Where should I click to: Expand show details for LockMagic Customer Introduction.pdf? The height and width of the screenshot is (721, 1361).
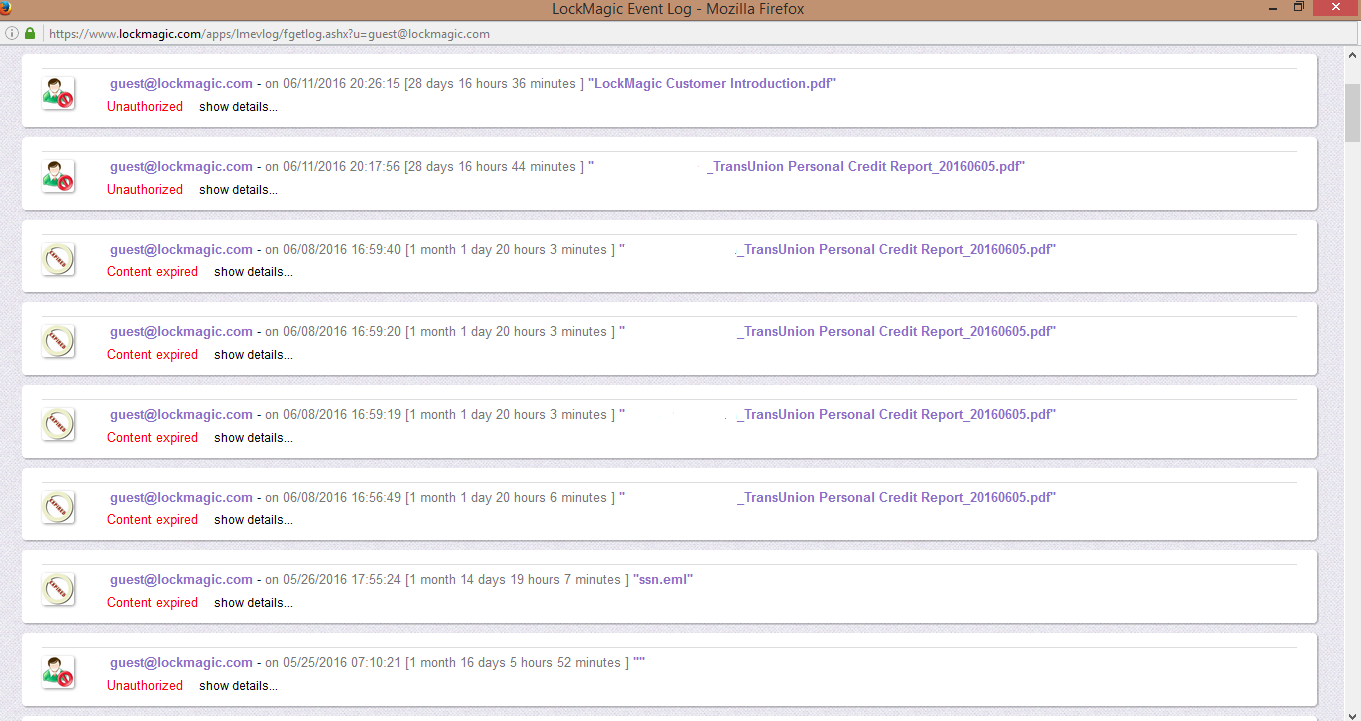tap(238, 107)
